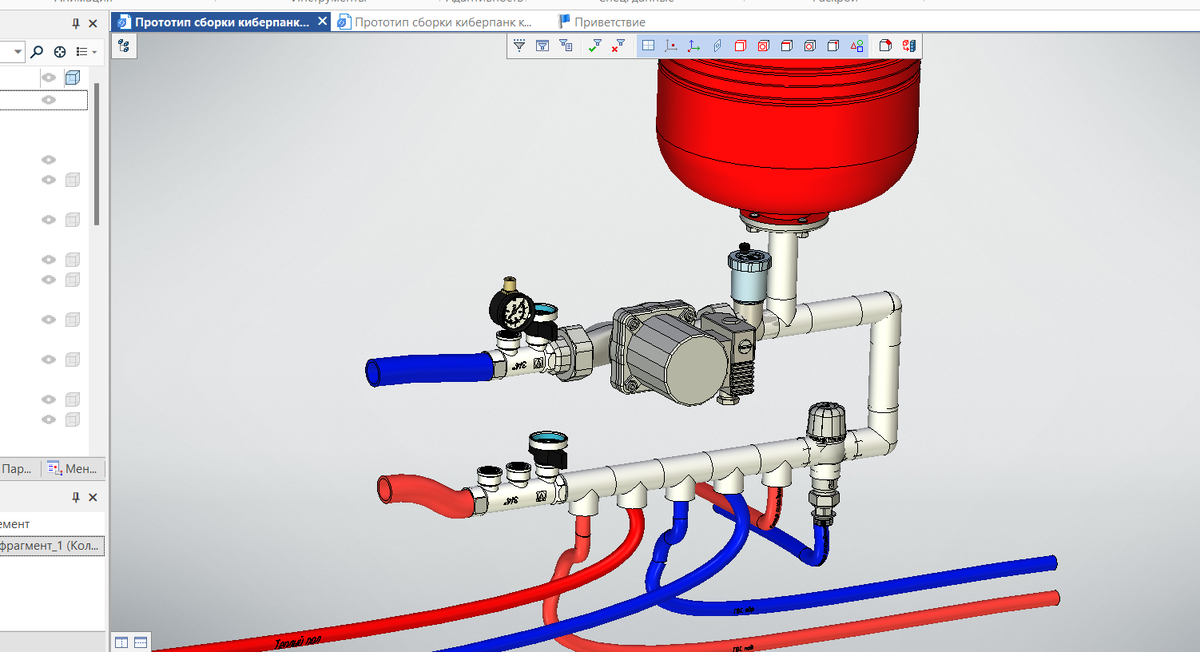Open the selection filter funnel icon
The height and width of the screenshot is (652, 1200).
(x=519, y=46)
